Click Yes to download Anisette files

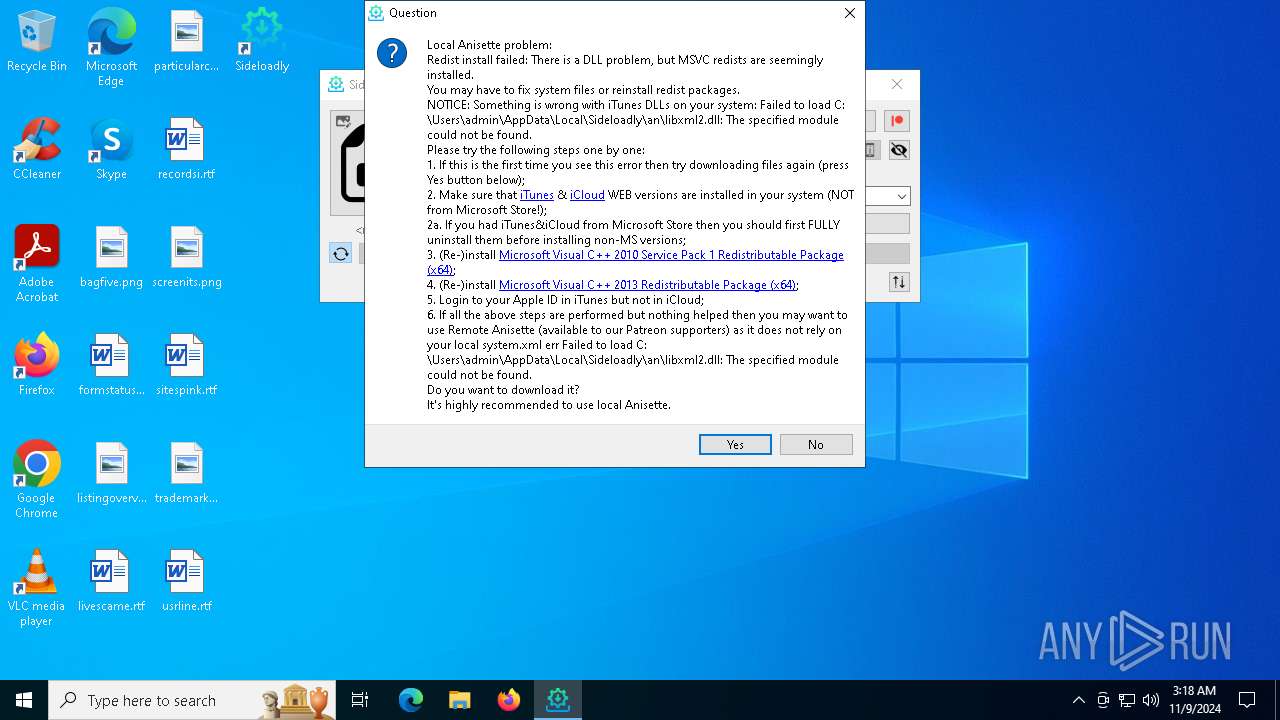coord(735,444)
